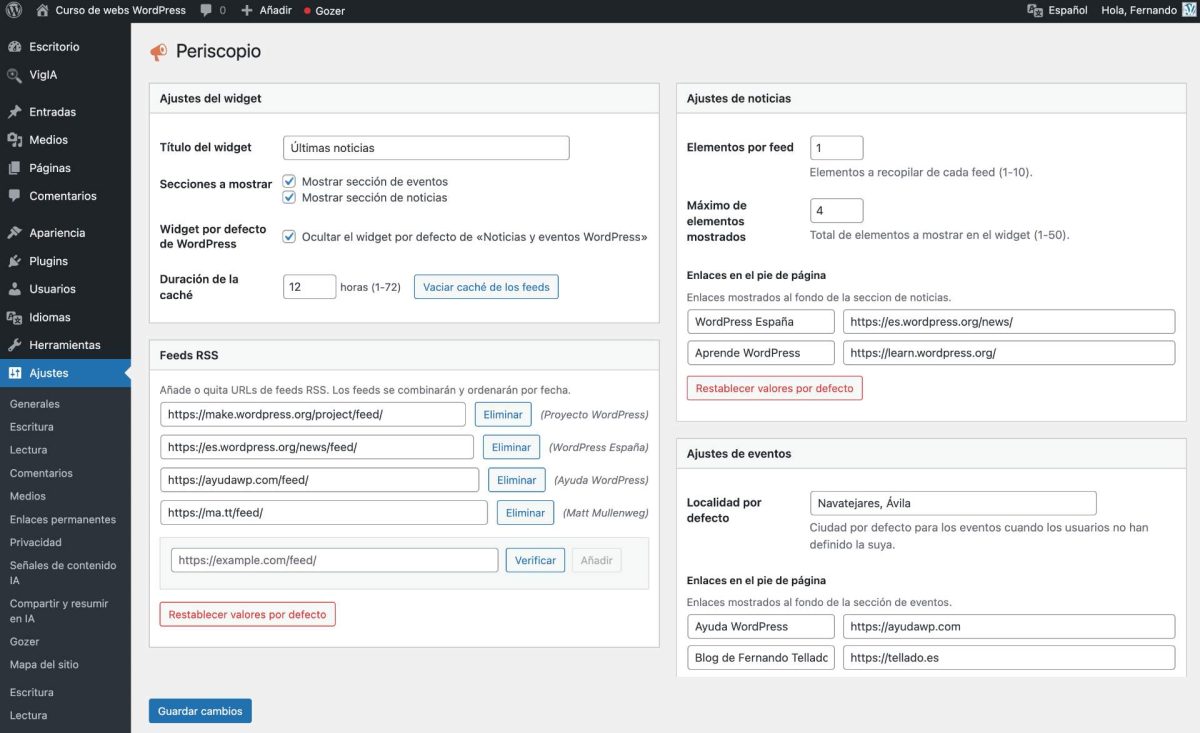Click the home icon beside Curso de webs WordPress
The height and width of the screenshot is (733, 1200).
point(42,10)
